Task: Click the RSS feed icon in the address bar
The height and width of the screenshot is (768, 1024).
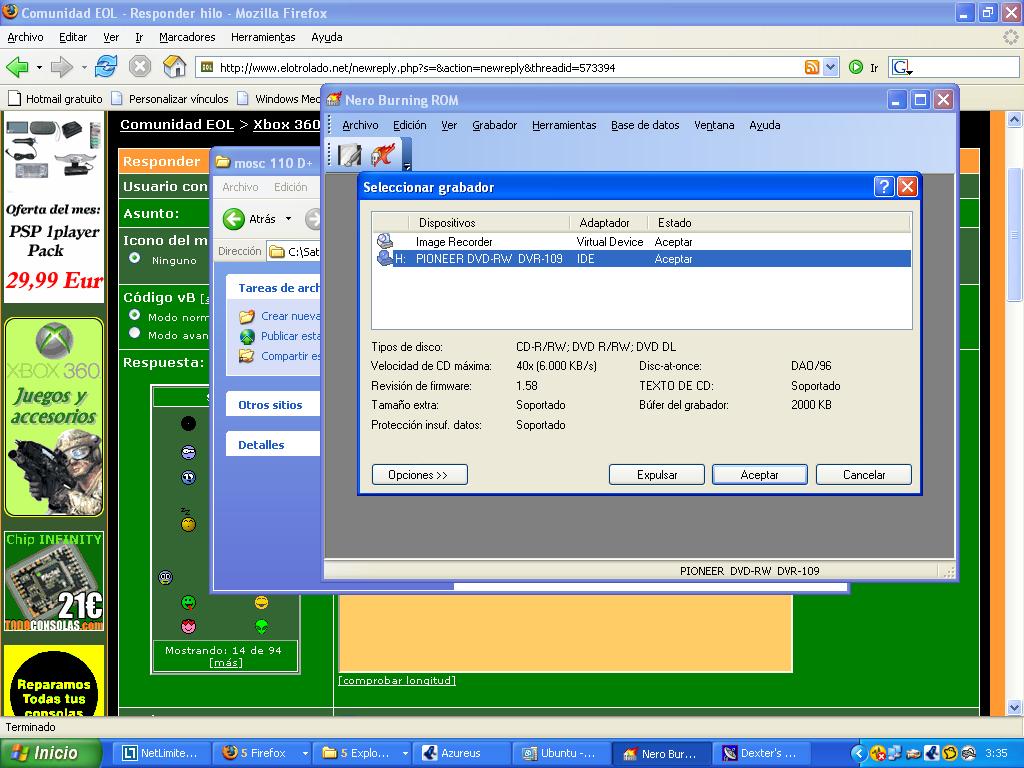Action: pos(812,67)
